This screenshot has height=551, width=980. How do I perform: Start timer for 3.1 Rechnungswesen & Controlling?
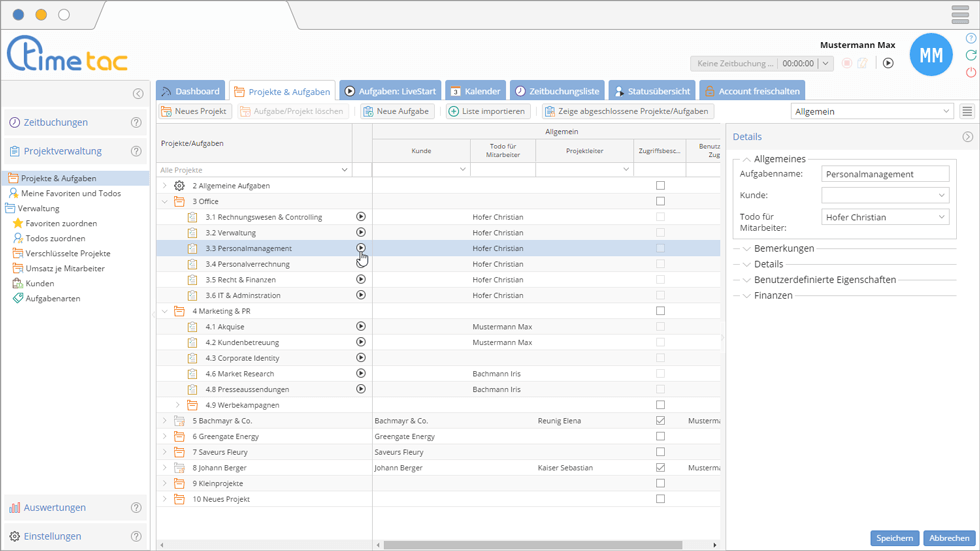361,216
